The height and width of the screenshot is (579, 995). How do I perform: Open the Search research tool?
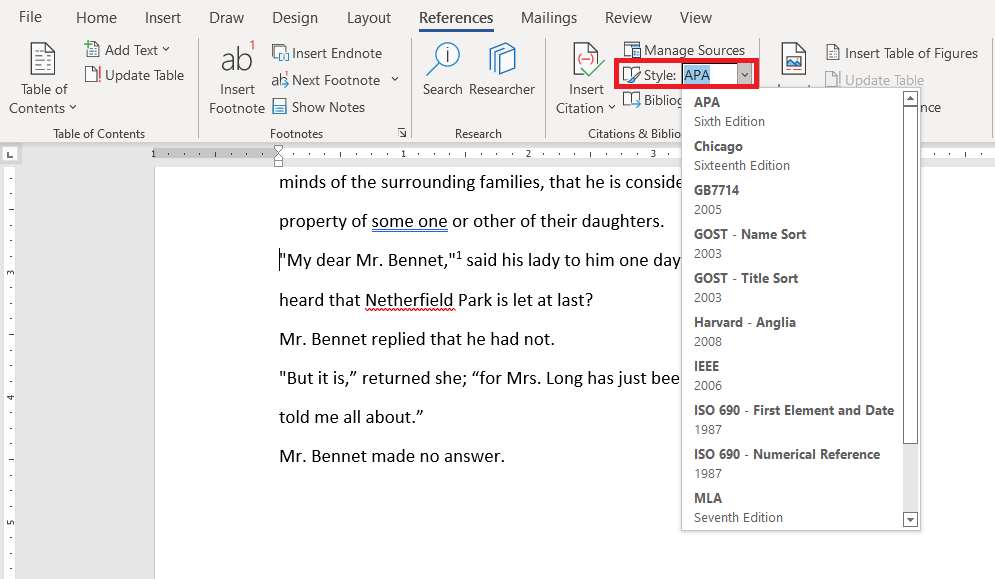[x=443, y=69]
